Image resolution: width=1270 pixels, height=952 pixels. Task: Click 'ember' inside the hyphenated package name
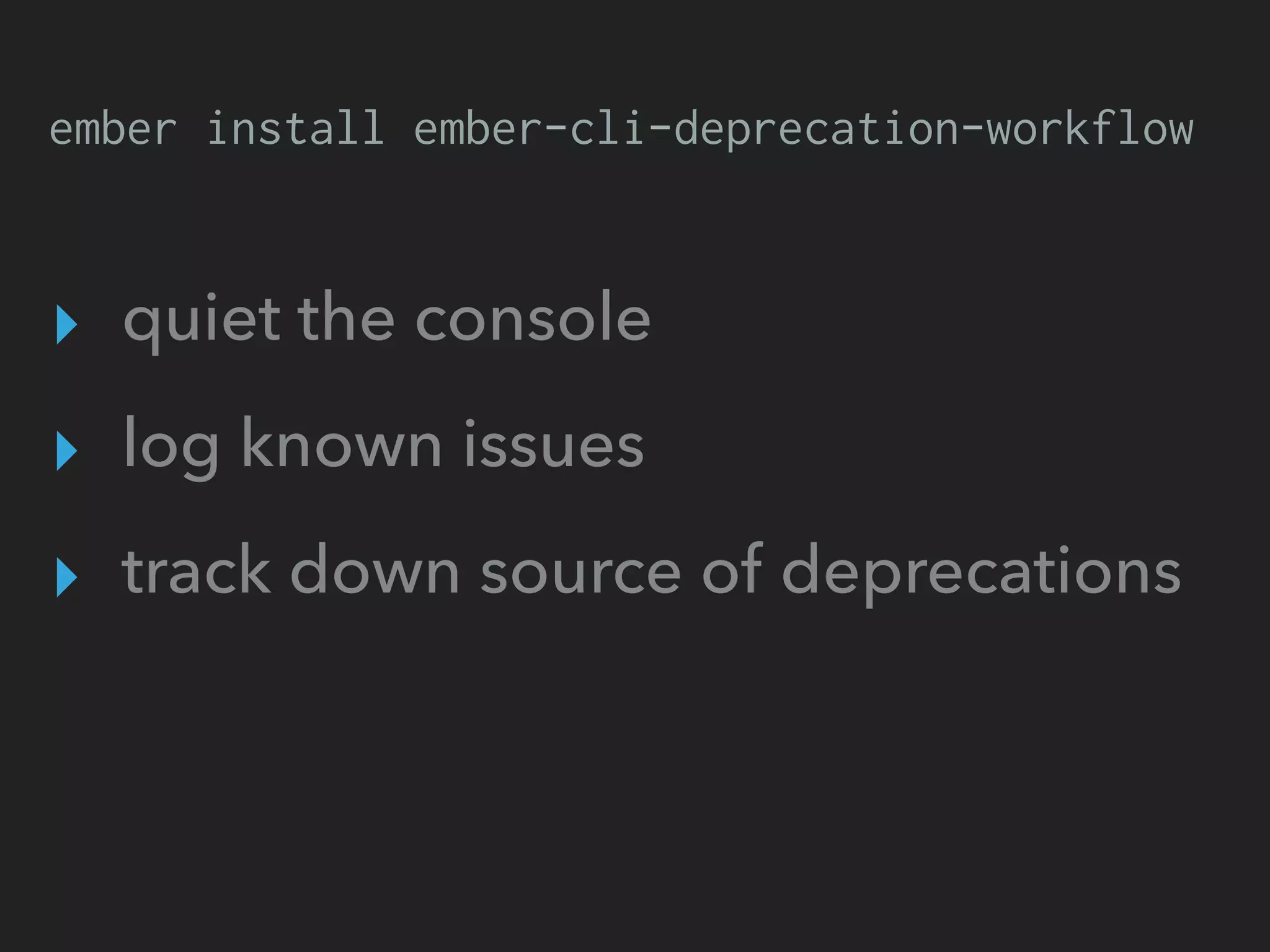click(477, 129)
